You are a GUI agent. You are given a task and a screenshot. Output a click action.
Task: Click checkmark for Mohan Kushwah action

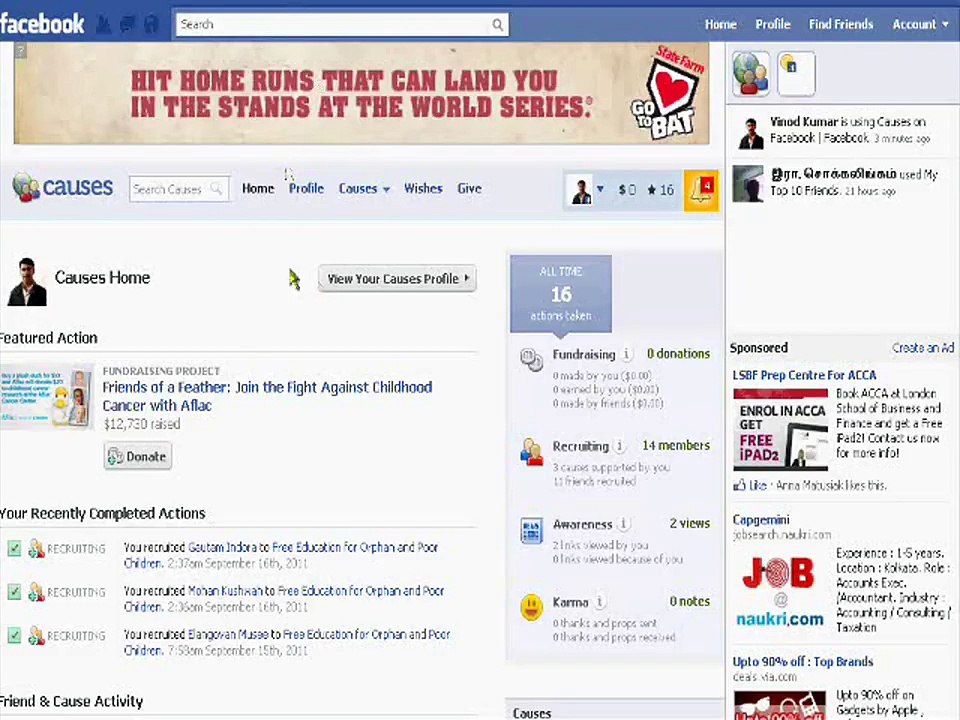(14, 591)
